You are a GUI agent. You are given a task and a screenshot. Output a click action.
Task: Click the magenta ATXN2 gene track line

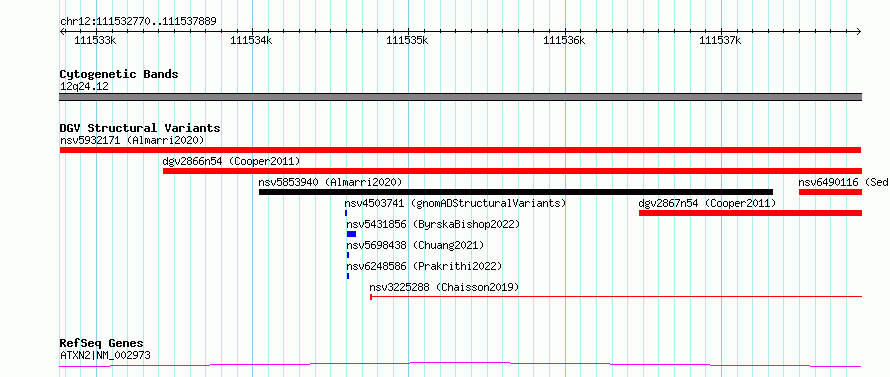[x=460, y=365]
